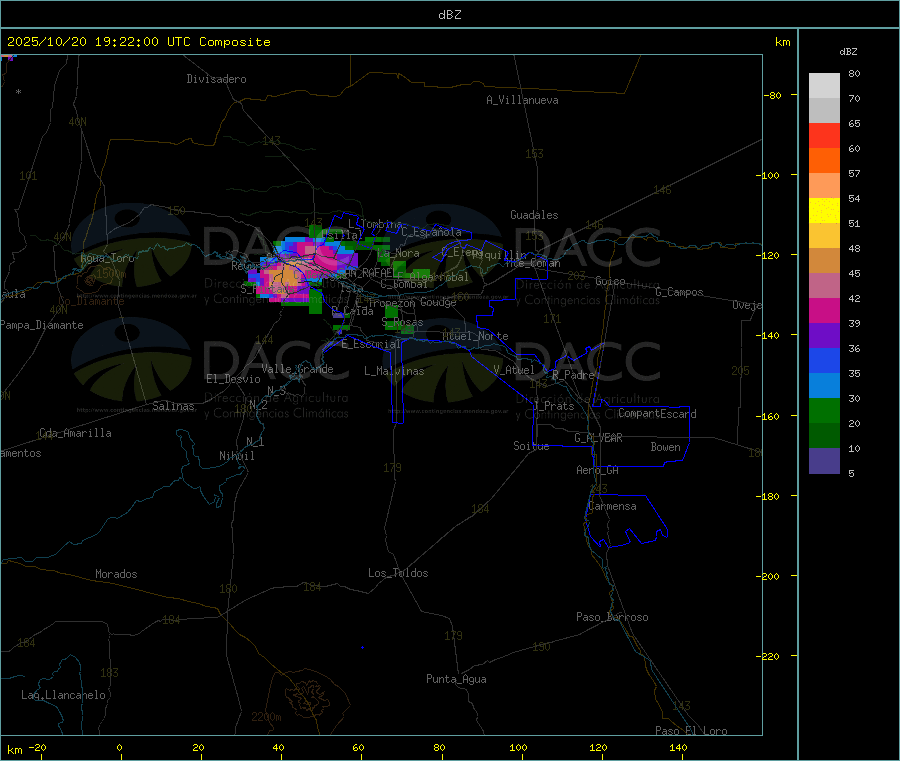This screenshot has height=761, width=900.
Task: Pick the magenta 39–42 dBZ legend swatch
Action: pos(824,310)
